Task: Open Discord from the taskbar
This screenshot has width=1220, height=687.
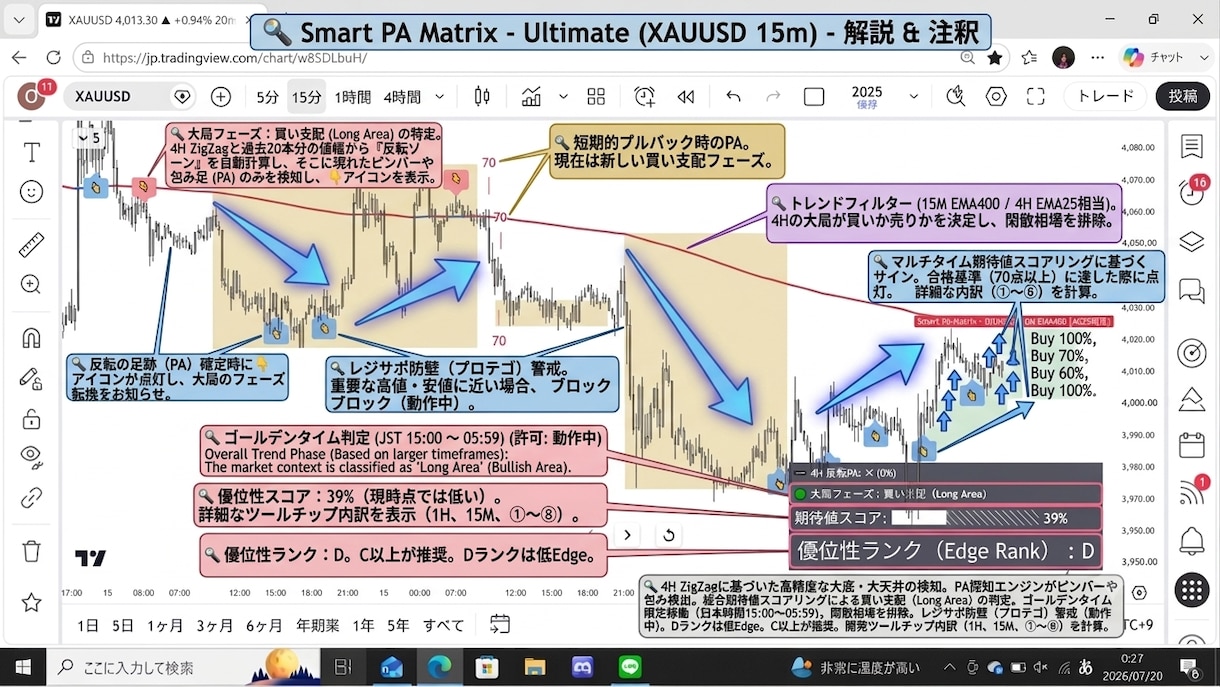Action: [x=581, y=667]
